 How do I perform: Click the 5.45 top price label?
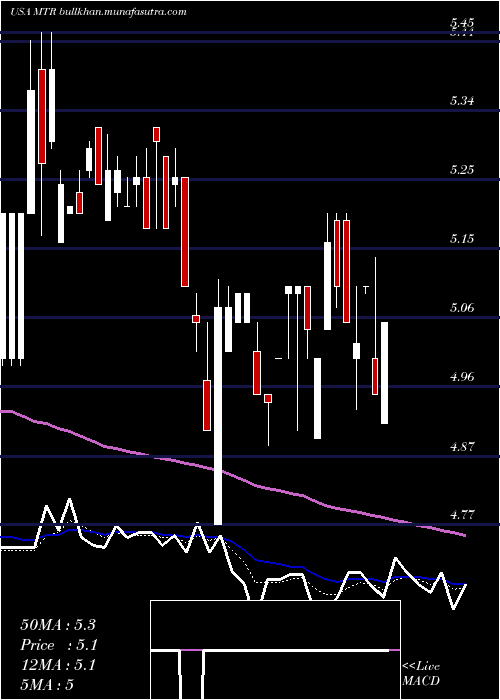(x=462, y=22)
